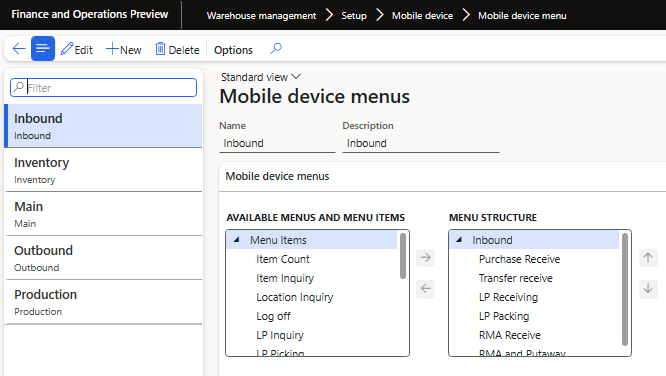Go back using the back arrow icon
666x376 pixels.
pos(19,49)
